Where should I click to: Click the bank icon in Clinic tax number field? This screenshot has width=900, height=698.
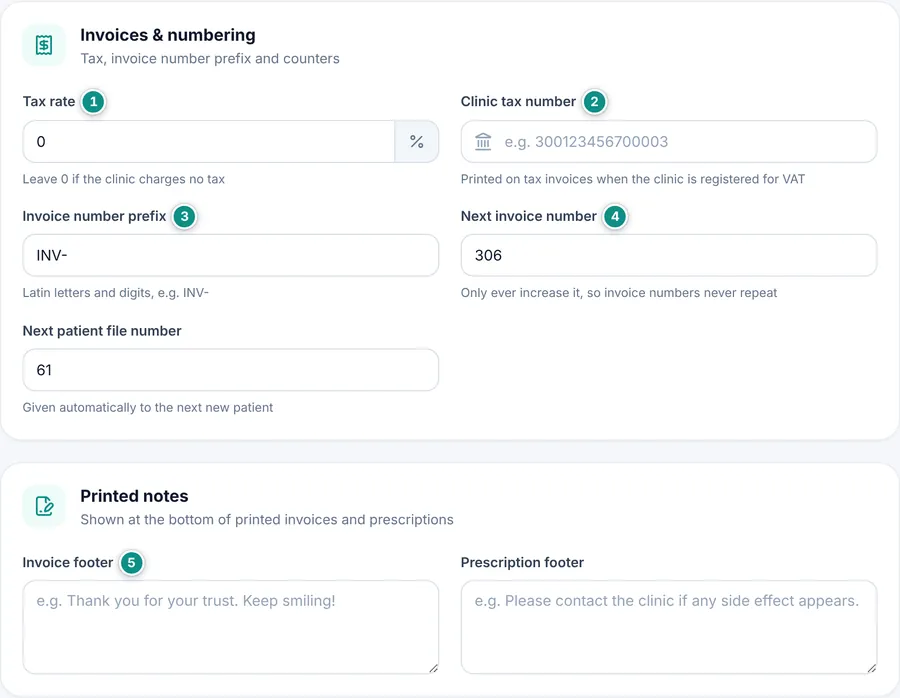[483, 141]
